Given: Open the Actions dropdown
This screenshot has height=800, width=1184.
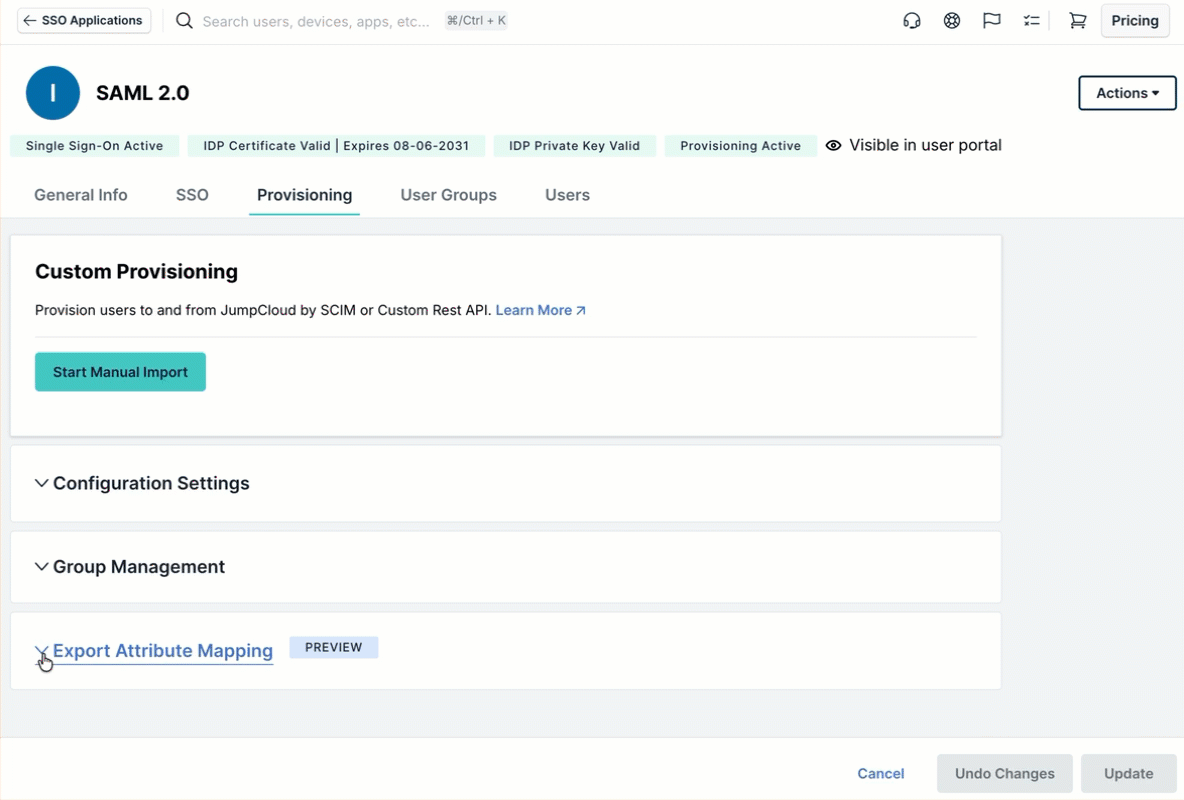Looking at the screenshot, I should point(1127,93).
